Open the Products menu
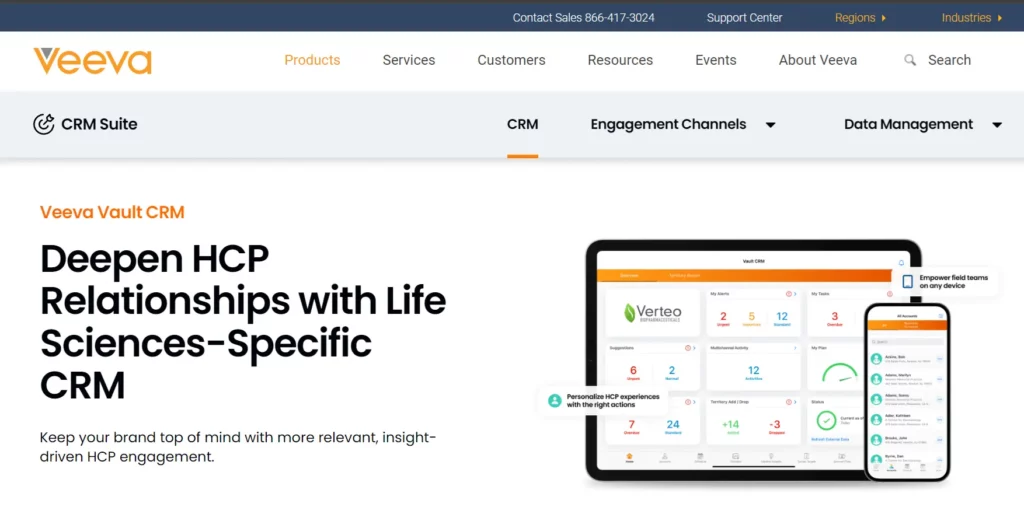The image size is (1024, 514). point(312,60)
